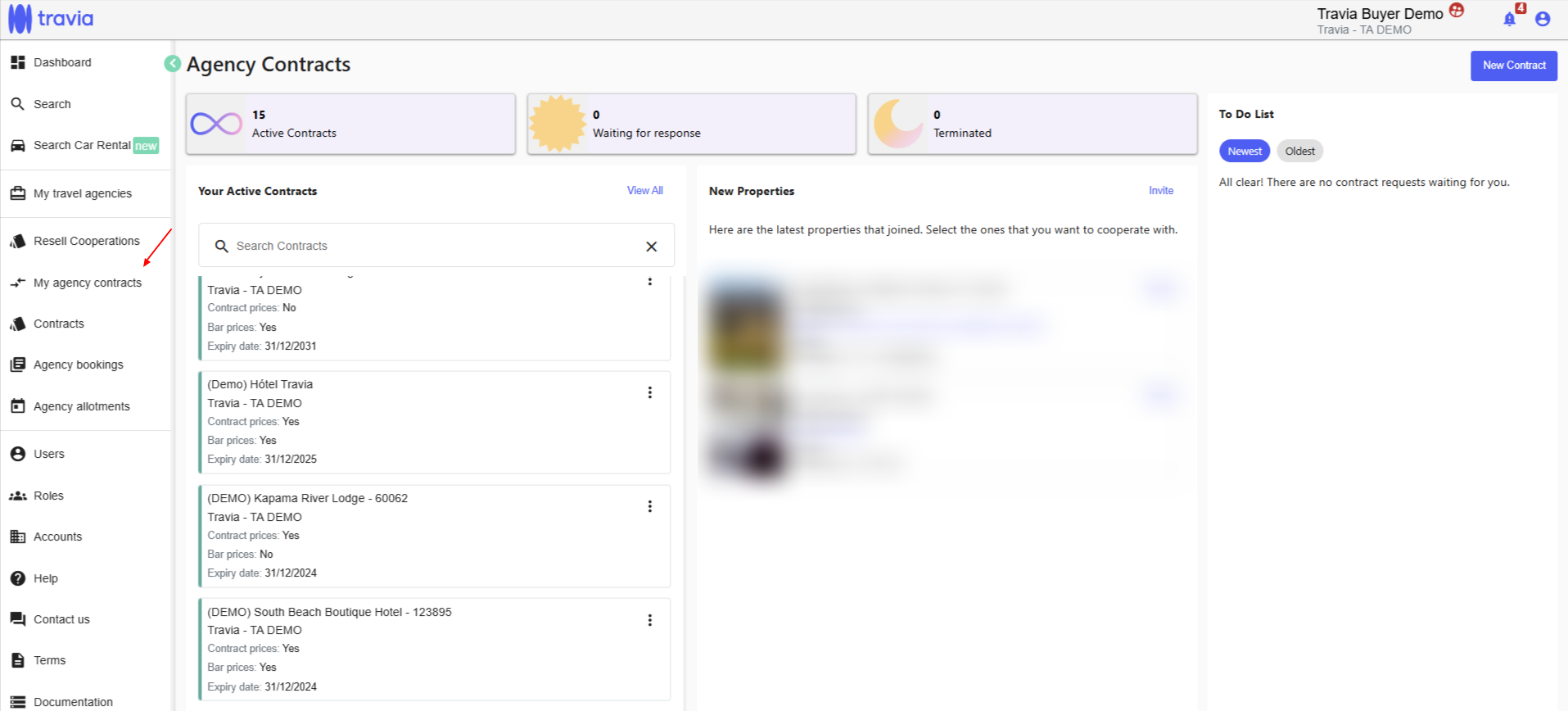Open notifications bell
Image resolution: width=1568 pixels, height=711 pixels.
(x=1509, y=19)
